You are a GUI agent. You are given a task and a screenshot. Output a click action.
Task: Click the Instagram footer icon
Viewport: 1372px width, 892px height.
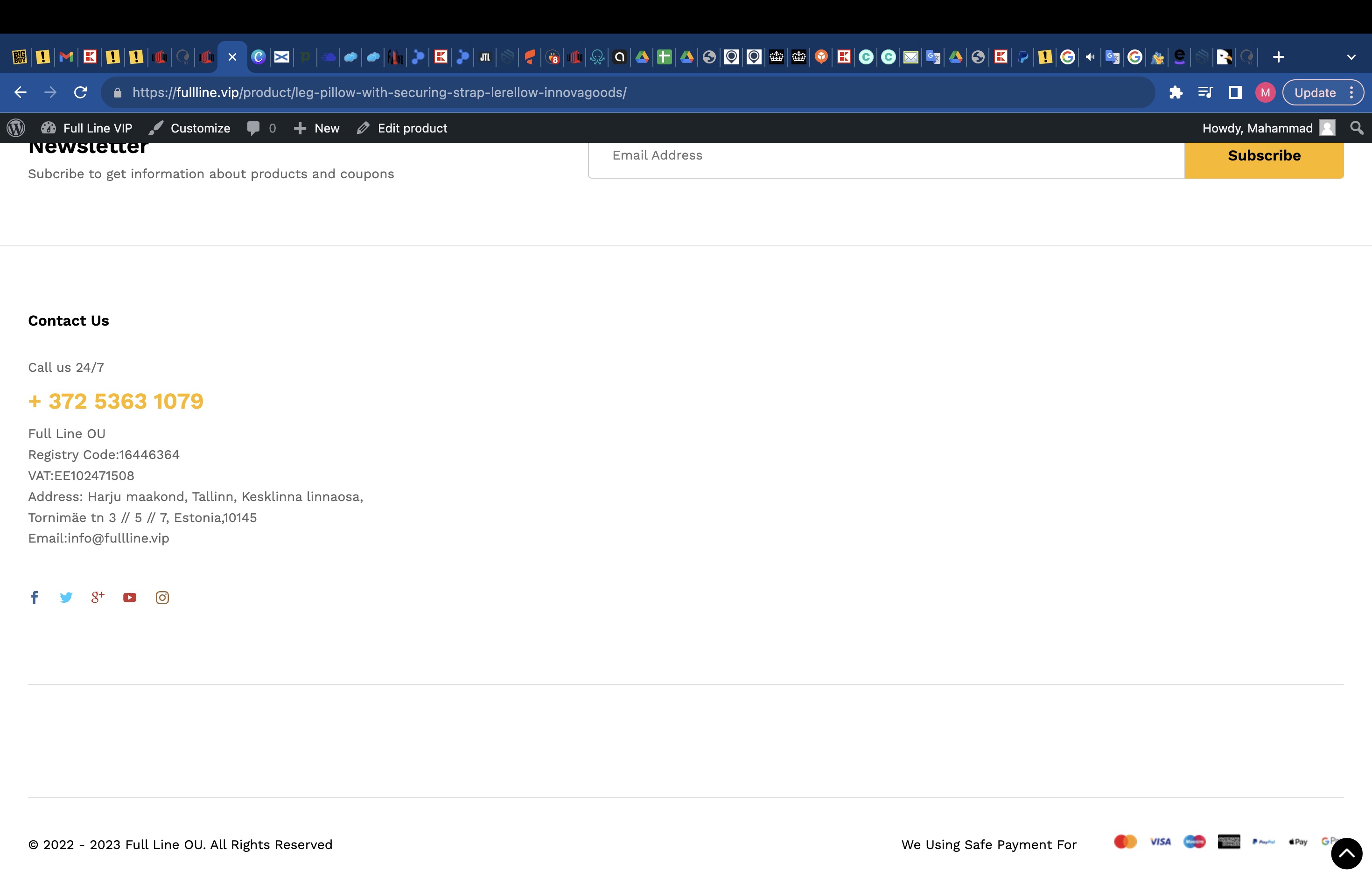click(x=162, y=598)
